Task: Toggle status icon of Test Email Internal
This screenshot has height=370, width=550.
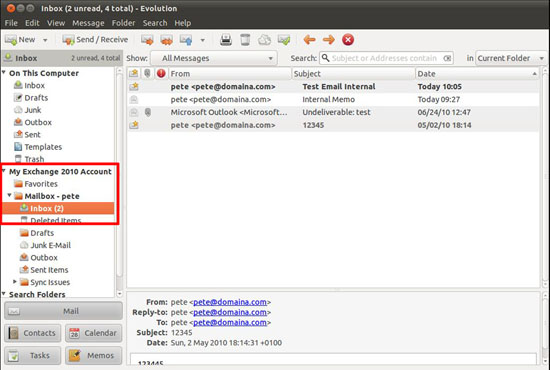Action: click(134, 87)
